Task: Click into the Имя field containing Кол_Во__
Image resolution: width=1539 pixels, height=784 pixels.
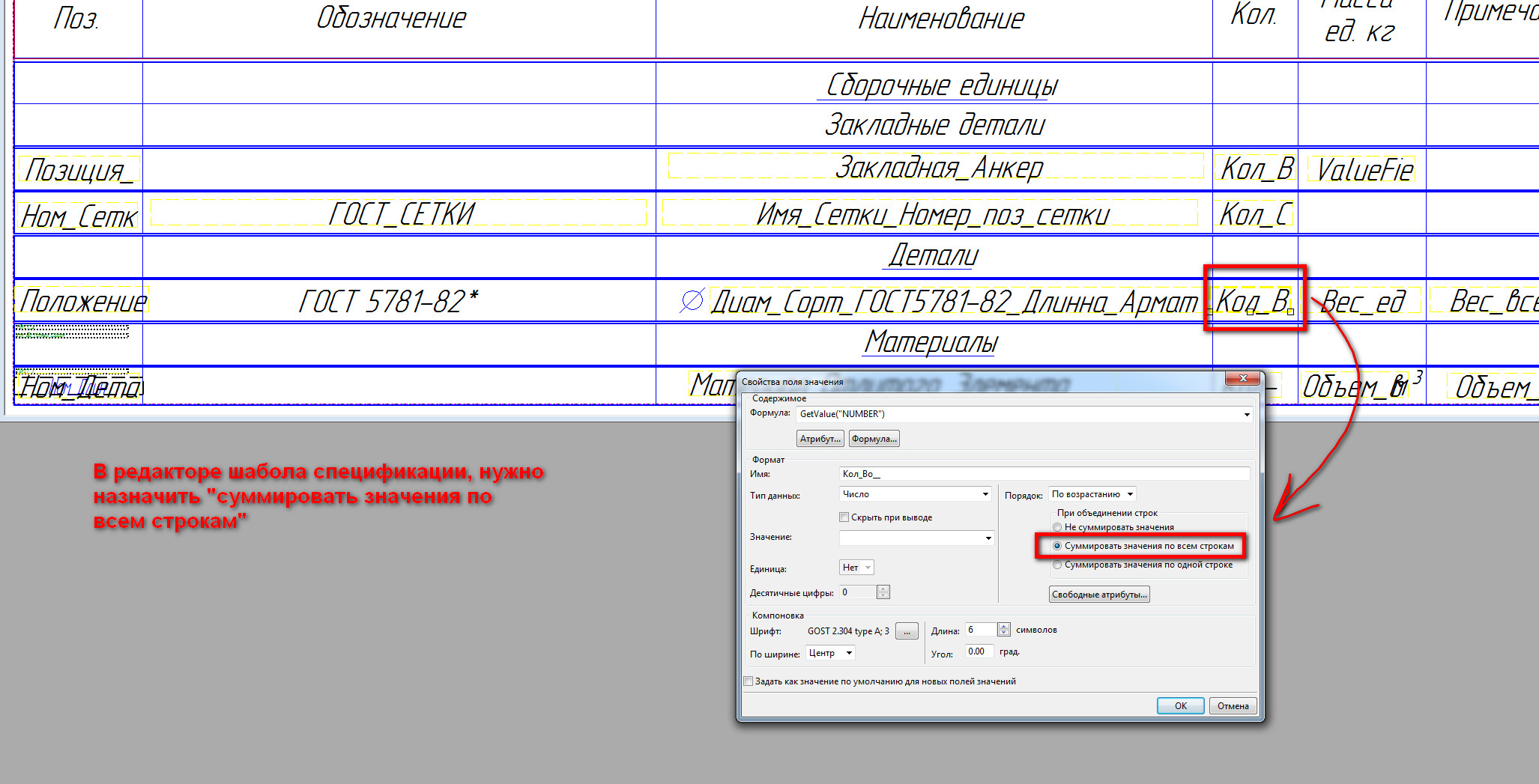Action: click(x=1044, y=474)
